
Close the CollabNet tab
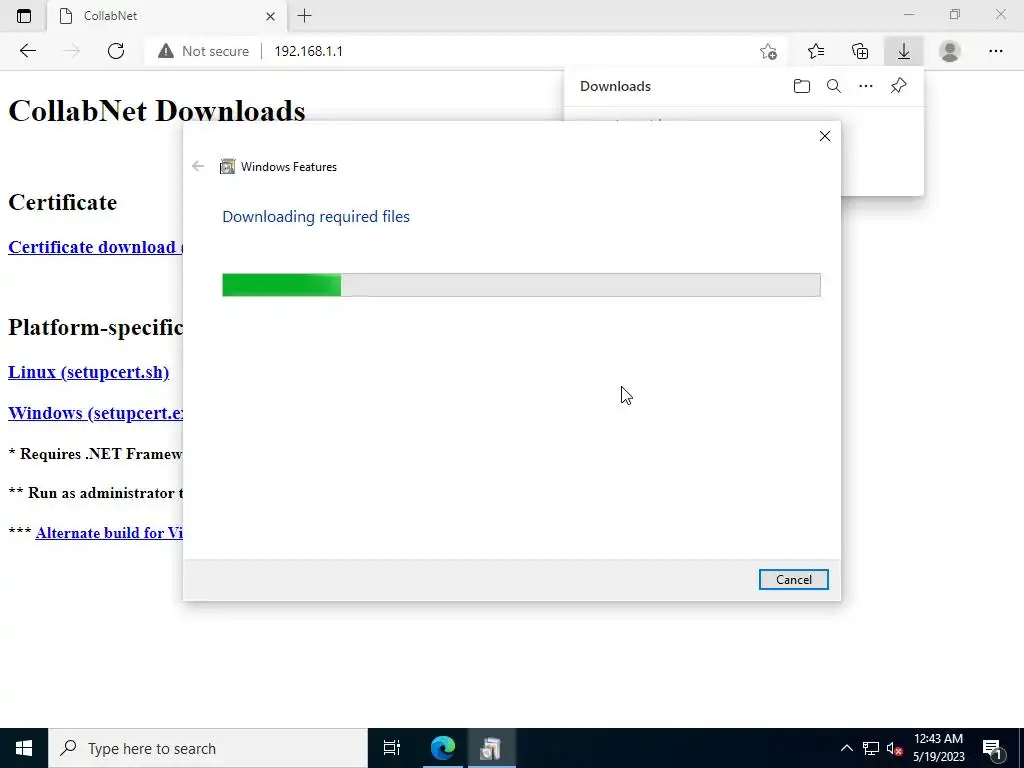tap(270, 16)
